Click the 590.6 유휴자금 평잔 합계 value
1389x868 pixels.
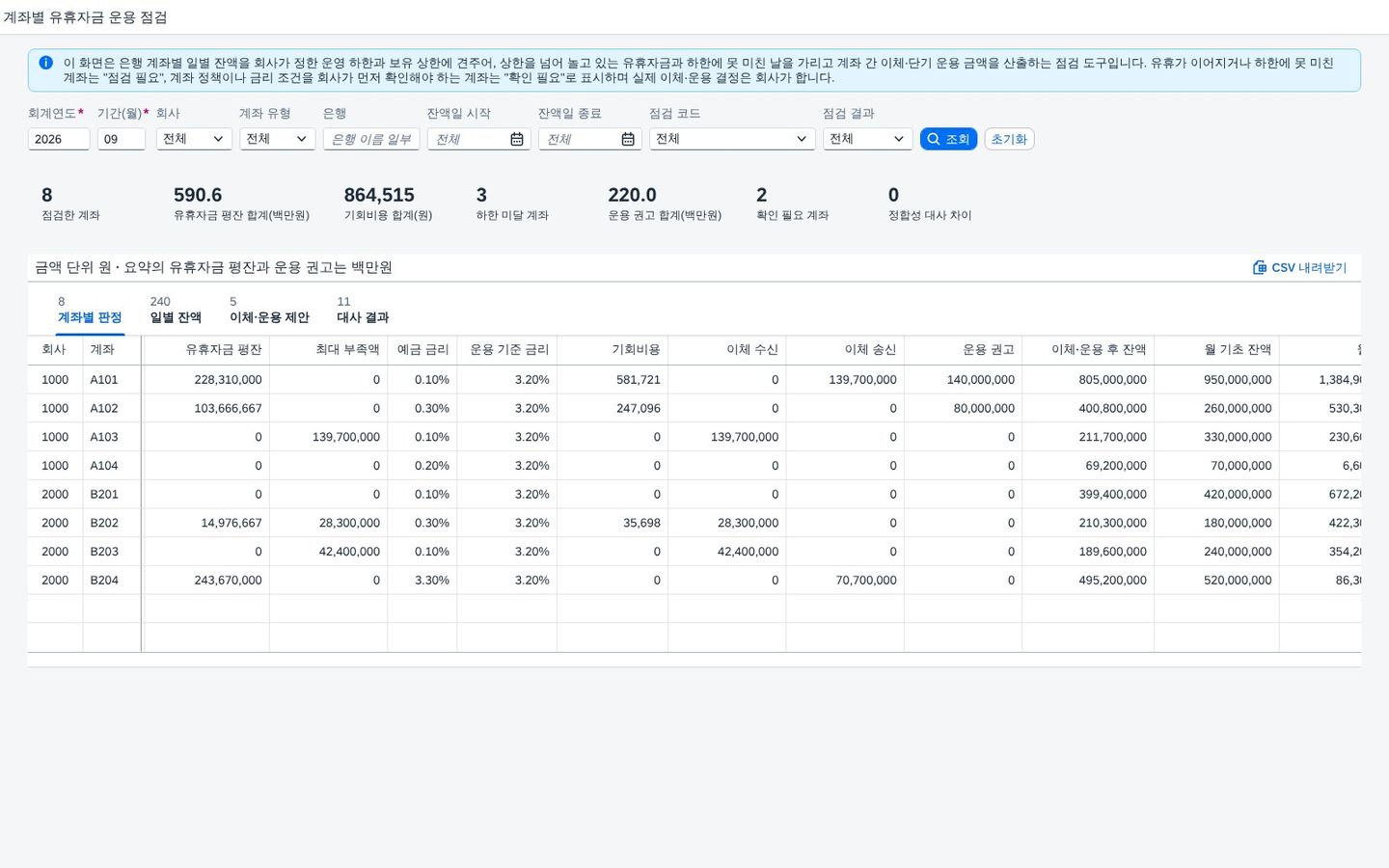(x=198, y=195)
